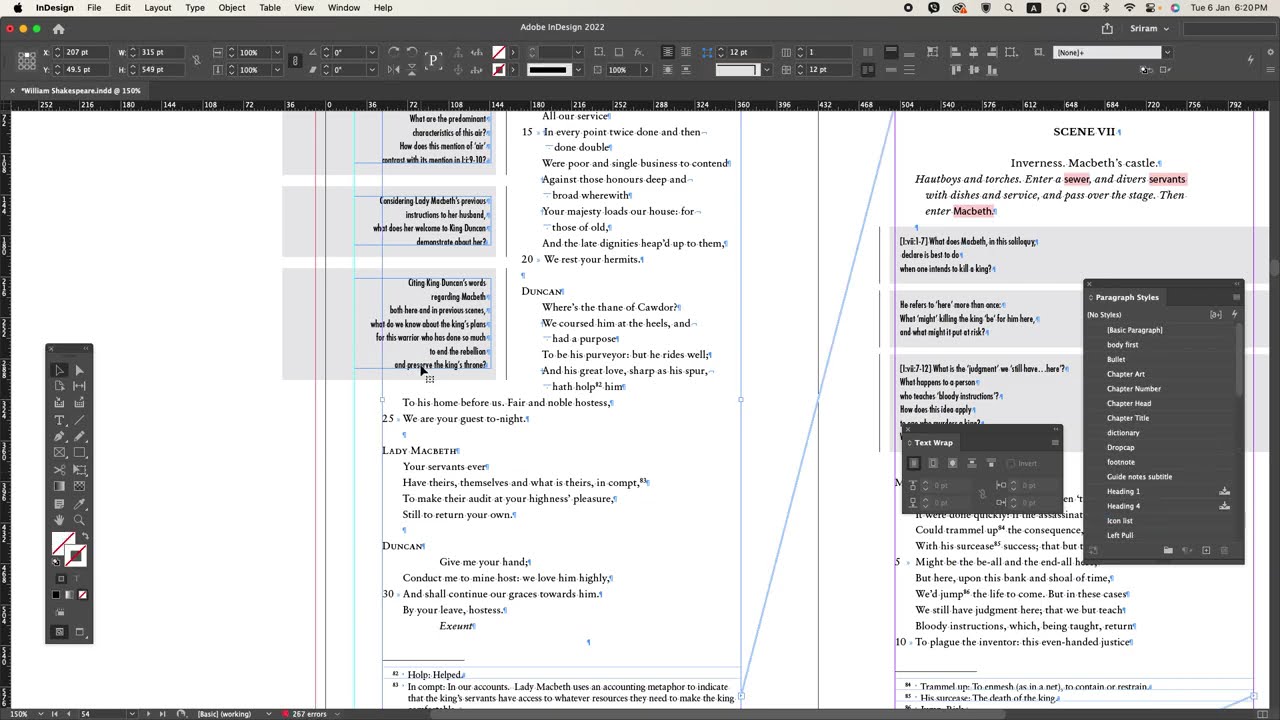
Task: Apply Guide notes subtitle style
Action: point(1139,476)
